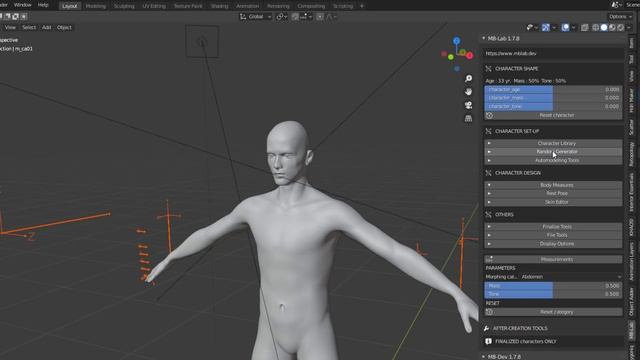Expand Random Generator section
The image size is (640, 360).
[x=553, y=152]
